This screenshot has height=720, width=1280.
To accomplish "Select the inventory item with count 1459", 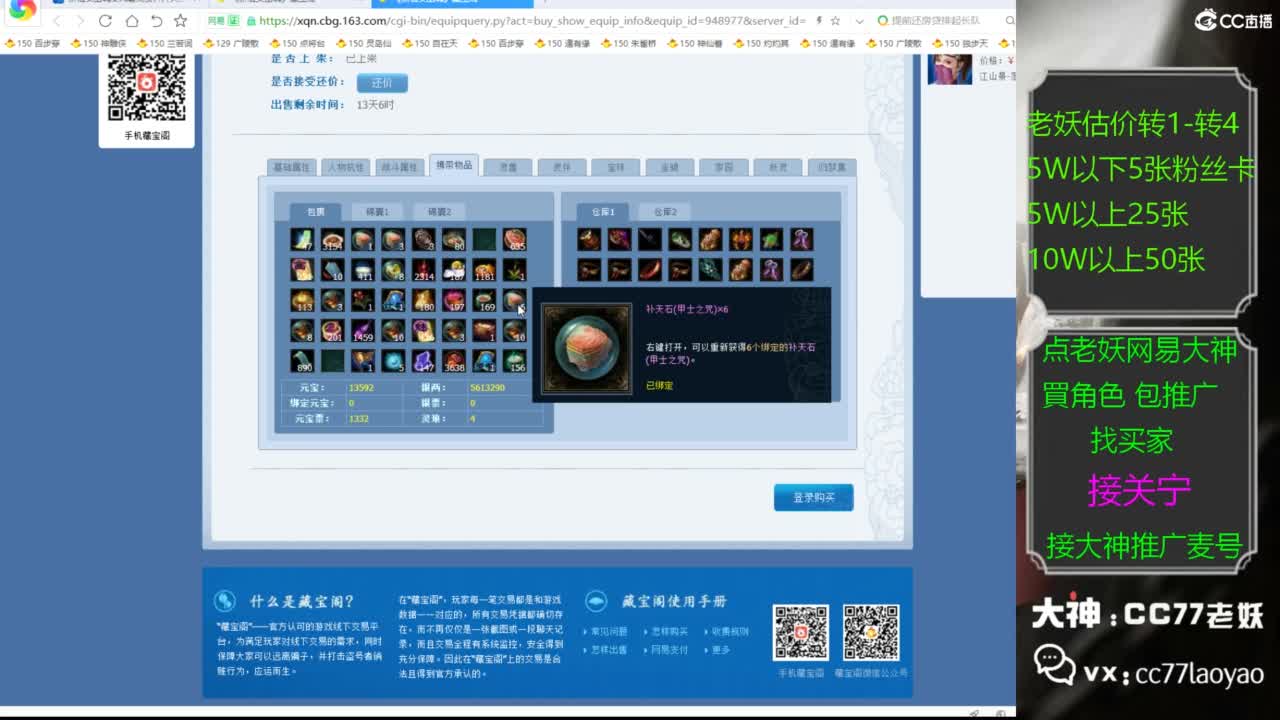I will click(x=362, y=330).
